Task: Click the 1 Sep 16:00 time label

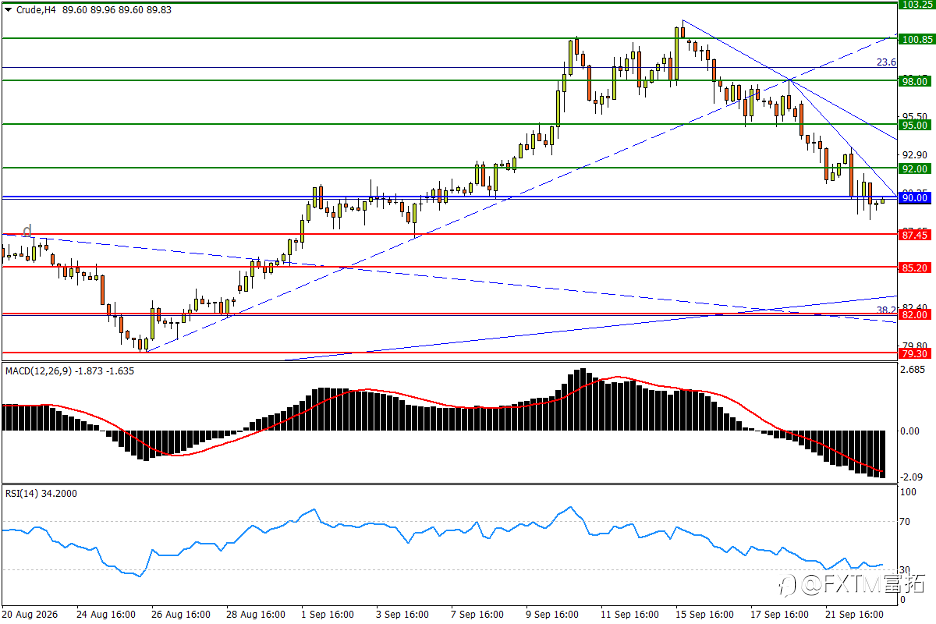Action: point(327,614)
